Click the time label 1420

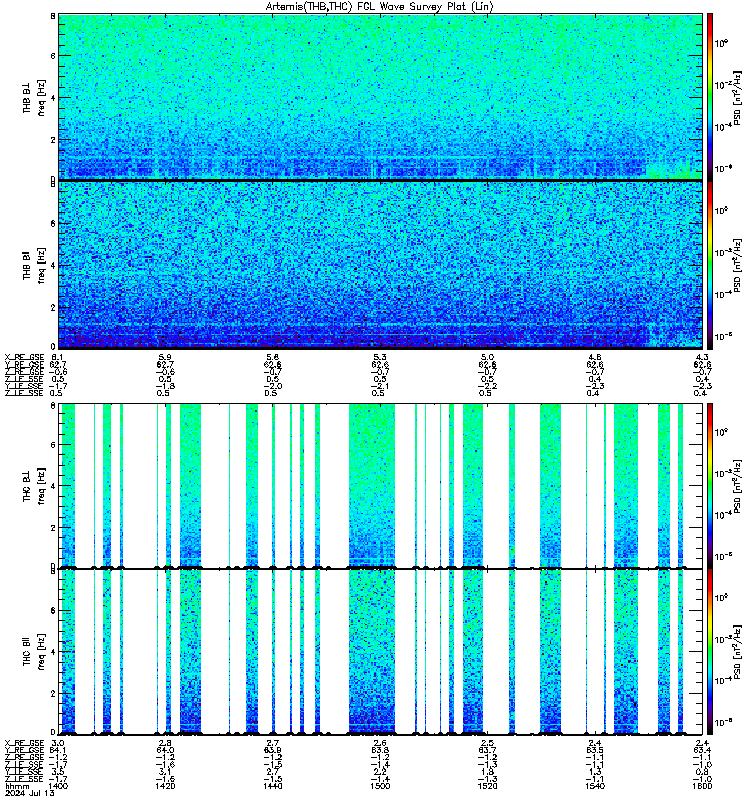[x=165, y=786]
